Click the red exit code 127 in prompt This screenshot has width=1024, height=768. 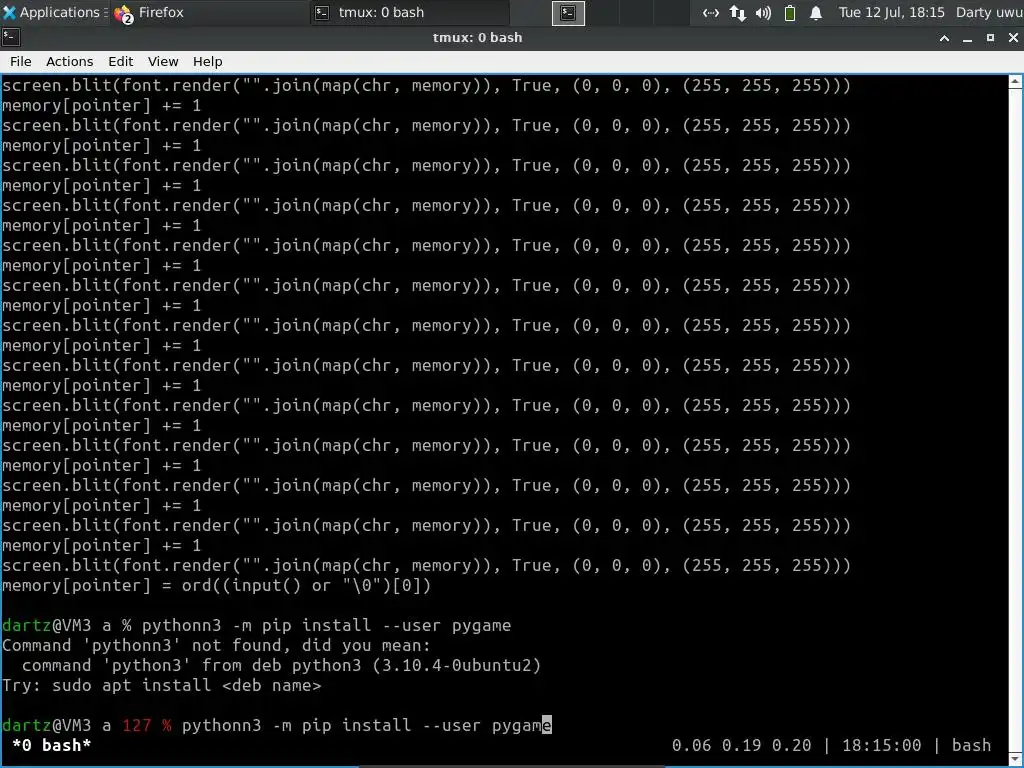[x=136, y=725]
